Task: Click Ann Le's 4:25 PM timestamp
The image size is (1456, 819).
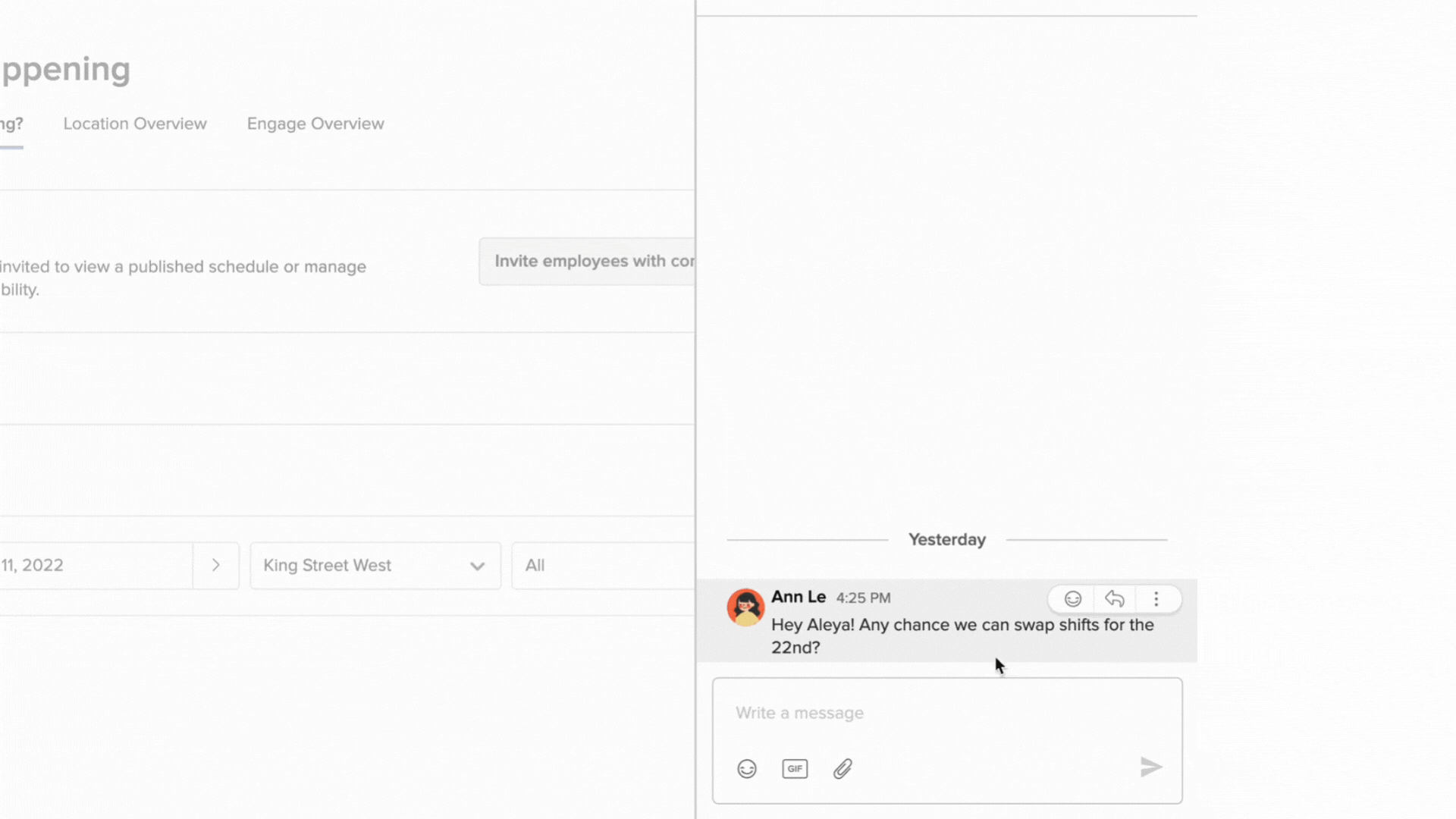Action: 863,598
